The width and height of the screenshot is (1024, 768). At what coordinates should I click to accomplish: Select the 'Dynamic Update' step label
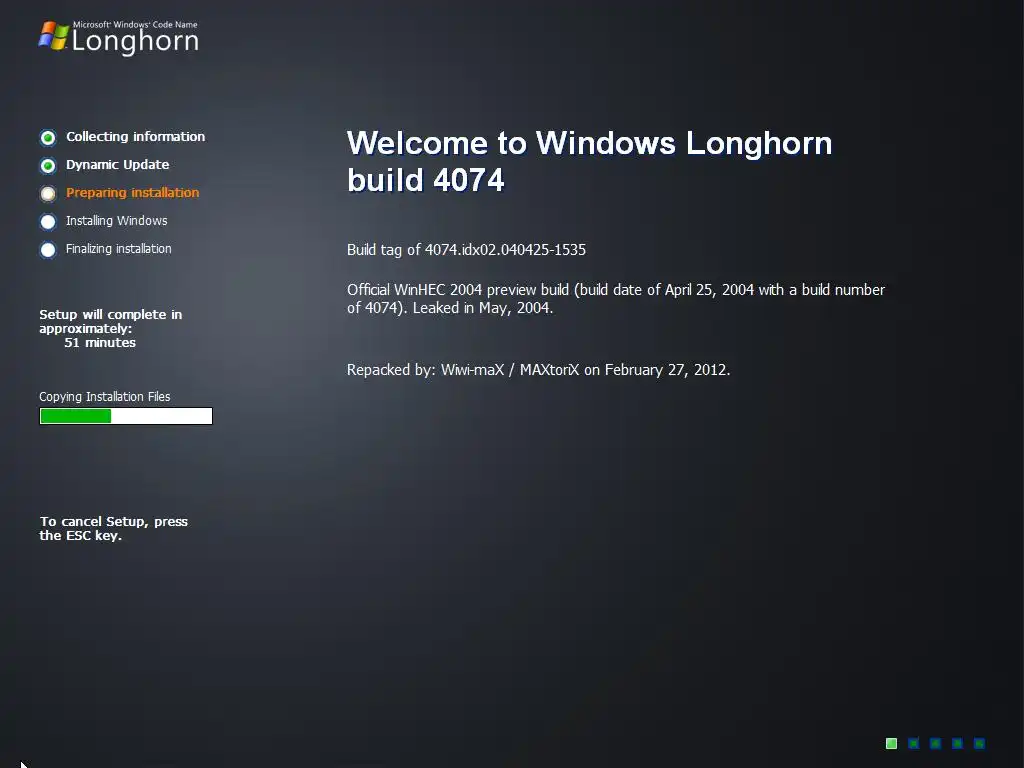118,165
